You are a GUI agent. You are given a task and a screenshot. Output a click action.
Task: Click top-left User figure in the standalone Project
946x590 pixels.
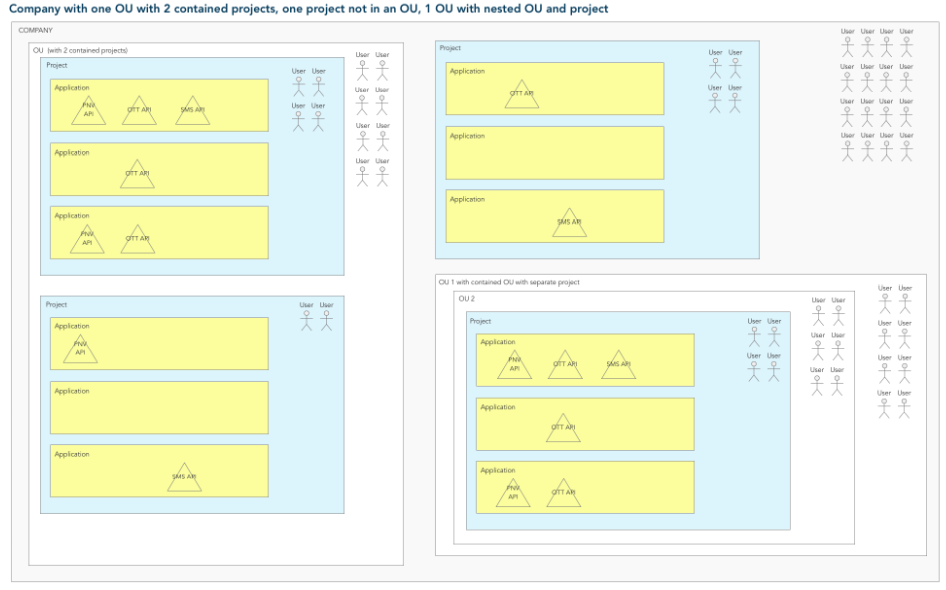(715, 67)
